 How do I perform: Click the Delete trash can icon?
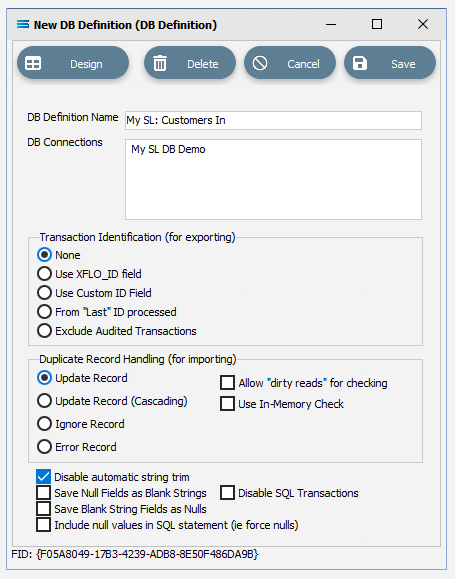click(x=160, y=63)
